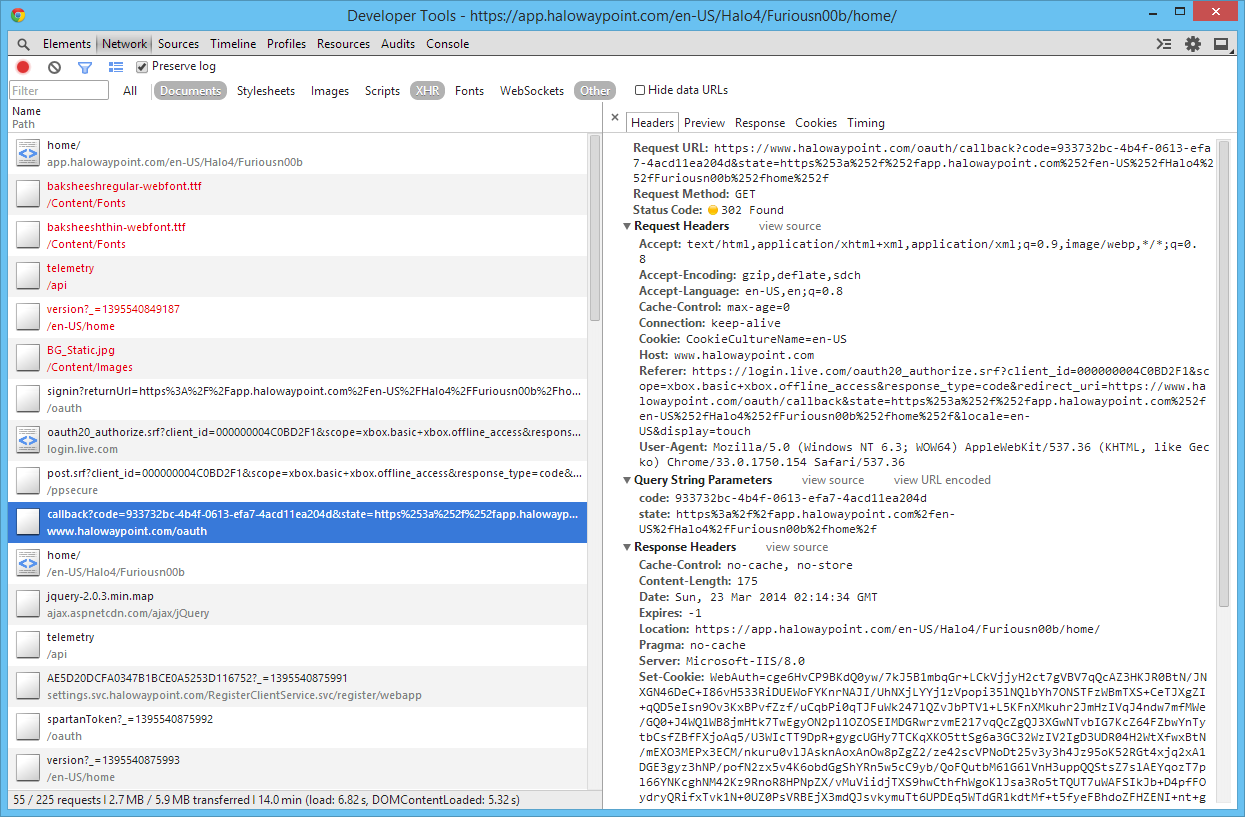Viewport: 1245px width, 817px height.
Task: Open the Sources panel
Action: pos(178,44)
